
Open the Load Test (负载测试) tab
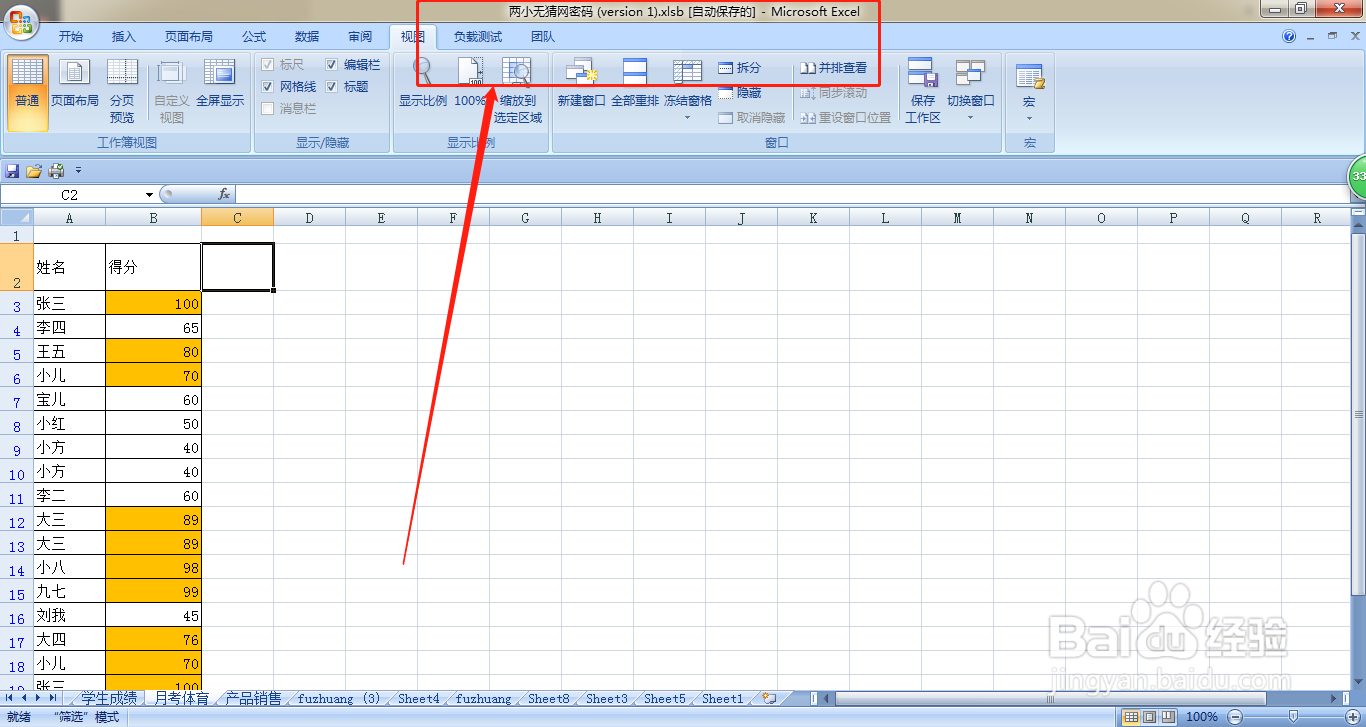point(478,37)
